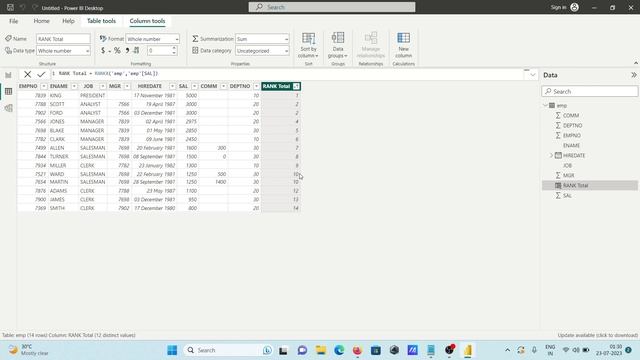The image size is (640, 360).
Task: Open filter dropdown on SAL column
Action: coord(194,86)
